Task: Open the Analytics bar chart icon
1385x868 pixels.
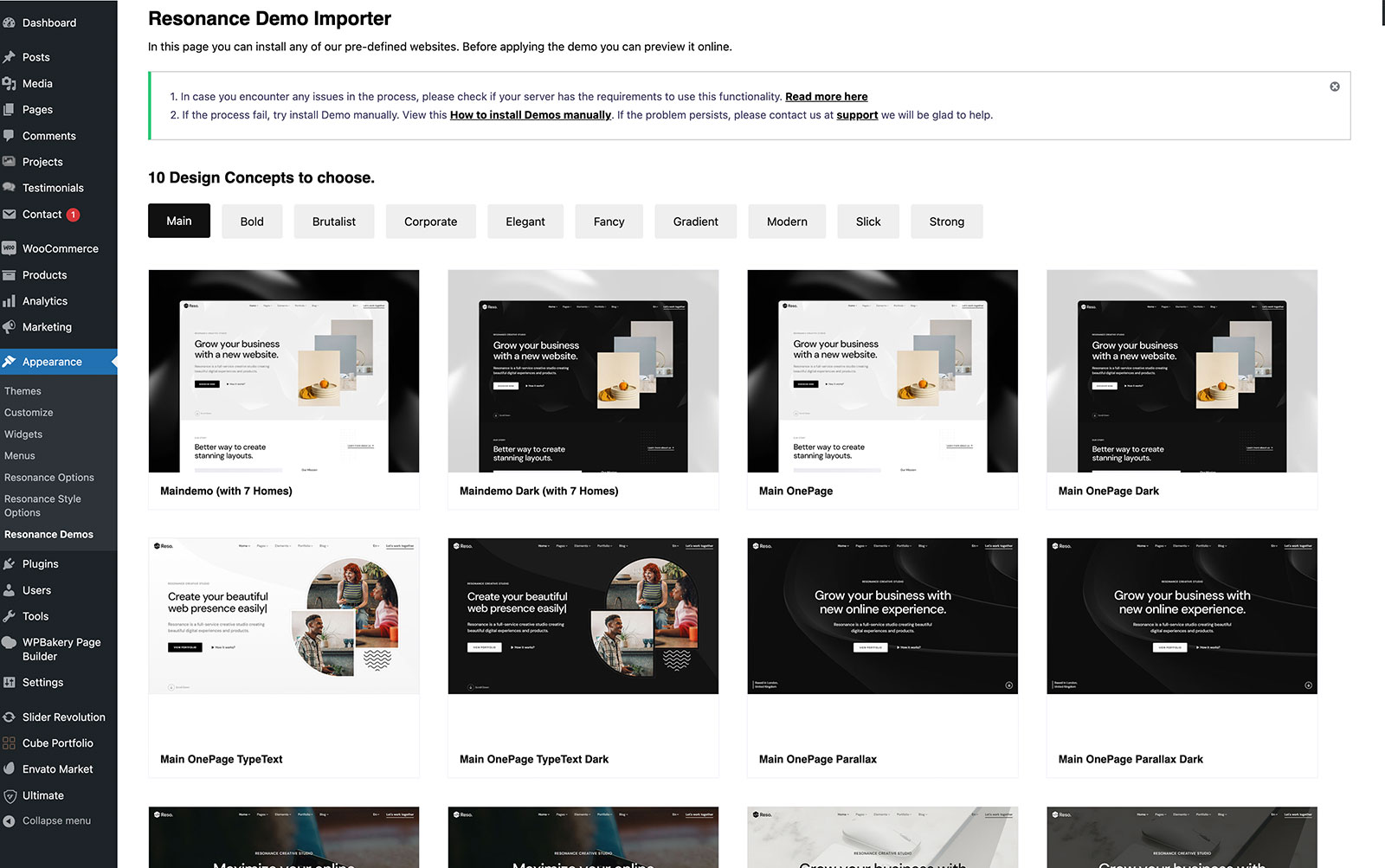Action: point(10,301)
